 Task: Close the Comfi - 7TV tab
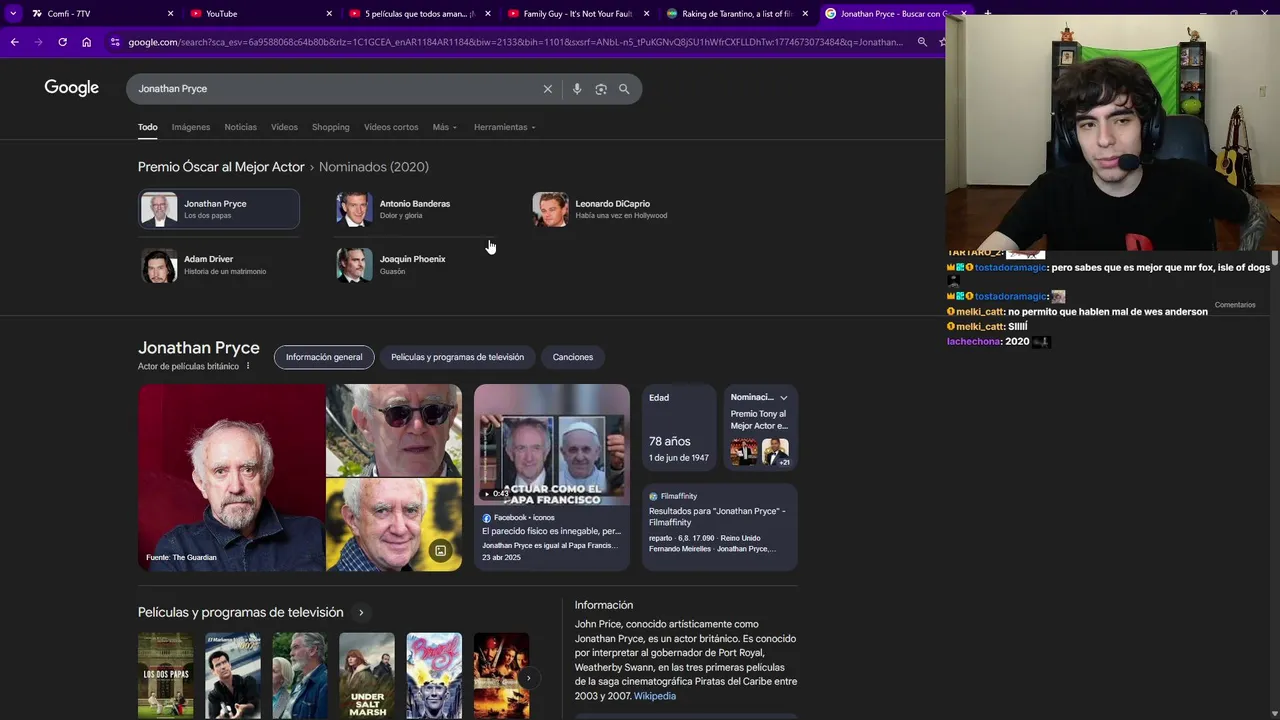click(170, 14)
